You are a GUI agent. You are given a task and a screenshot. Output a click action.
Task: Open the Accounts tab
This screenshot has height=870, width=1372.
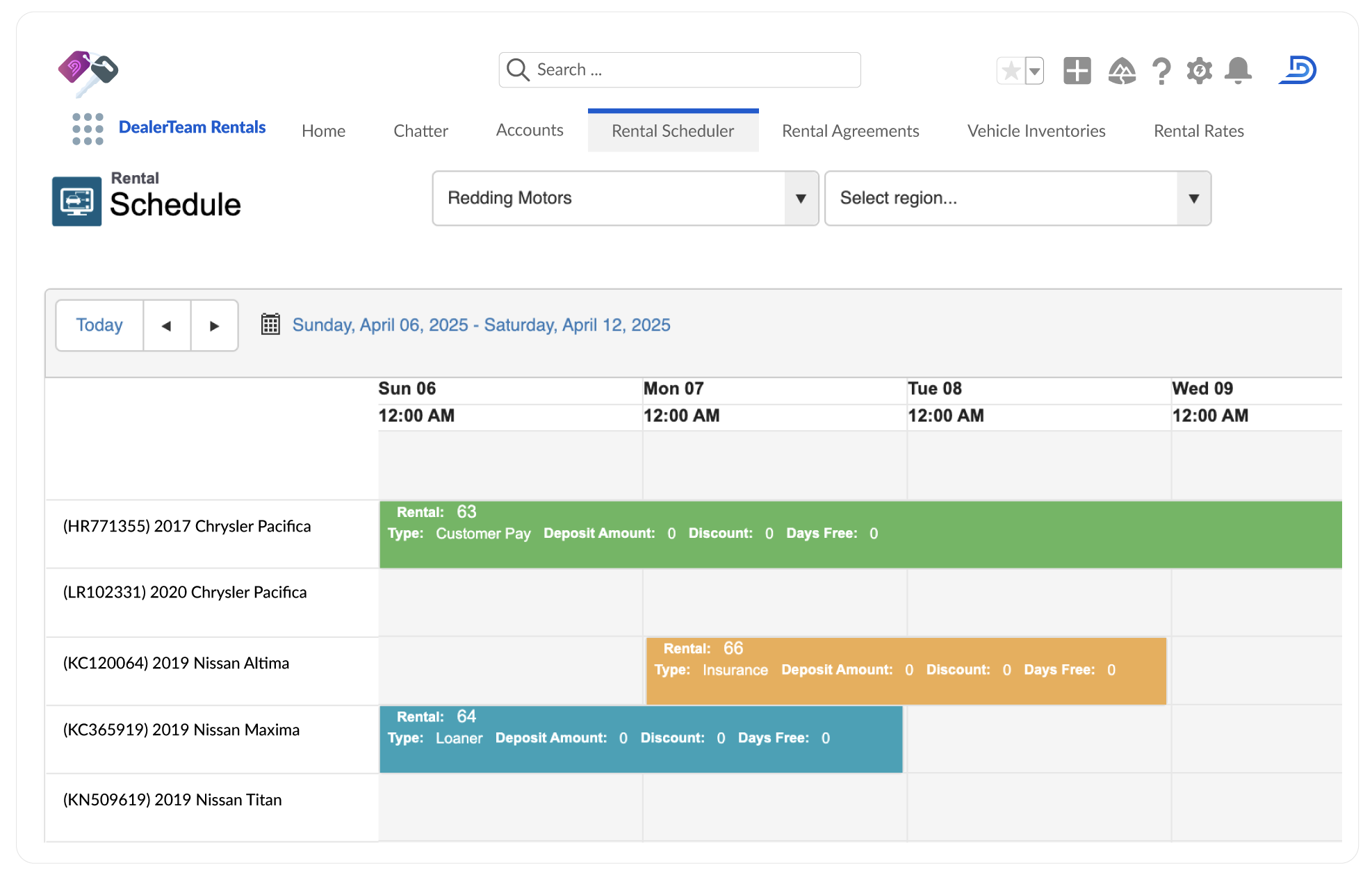click(x=530, y=131)
